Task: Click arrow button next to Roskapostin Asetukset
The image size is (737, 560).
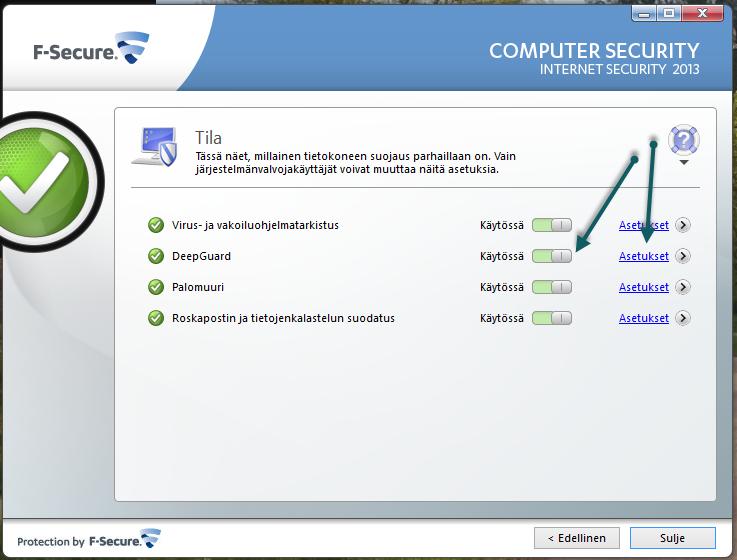Action: 683,318
